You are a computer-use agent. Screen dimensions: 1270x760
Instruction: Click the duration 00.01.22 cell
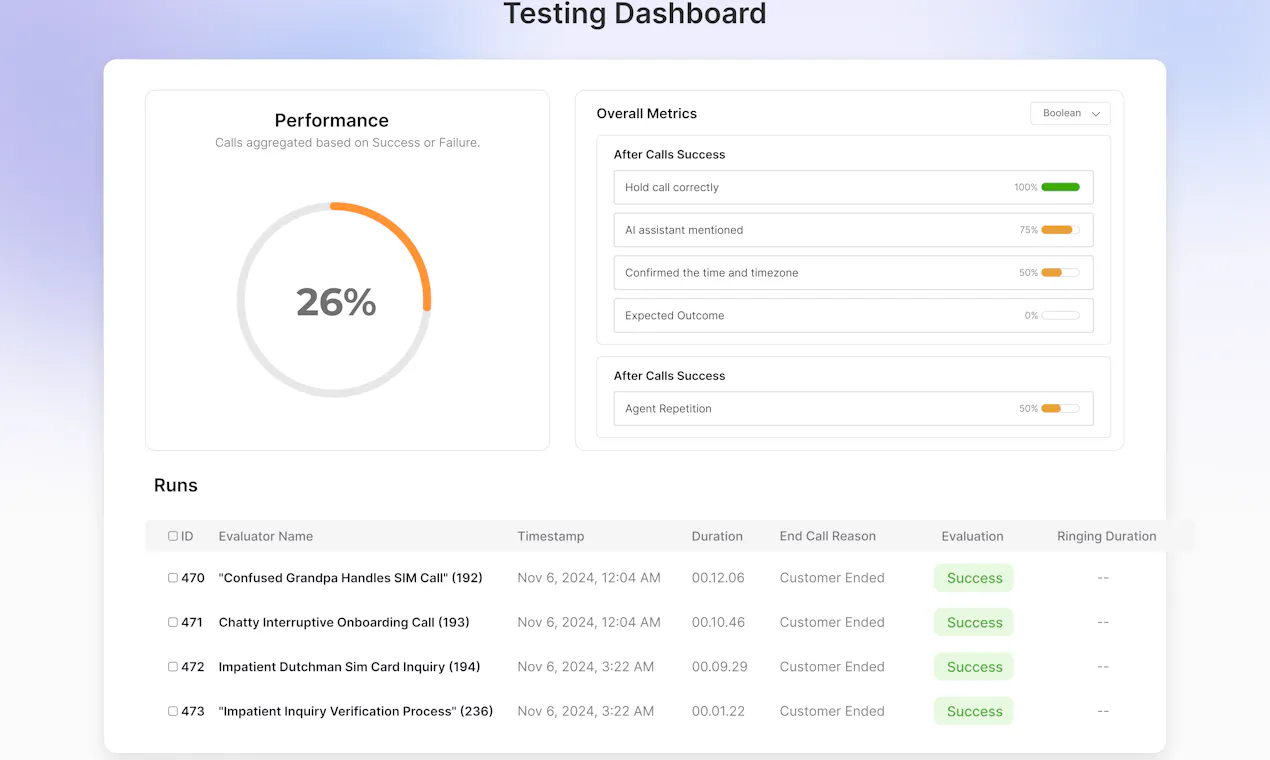click(x=718, y=711)
